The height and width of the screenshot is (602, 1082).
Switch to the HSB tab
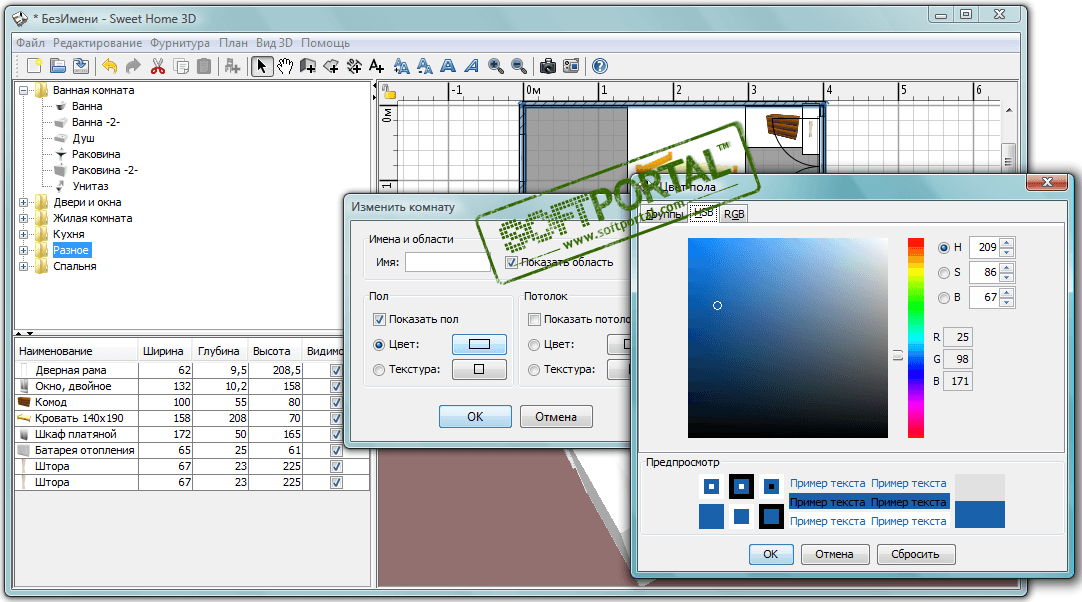tap(703, 213)
